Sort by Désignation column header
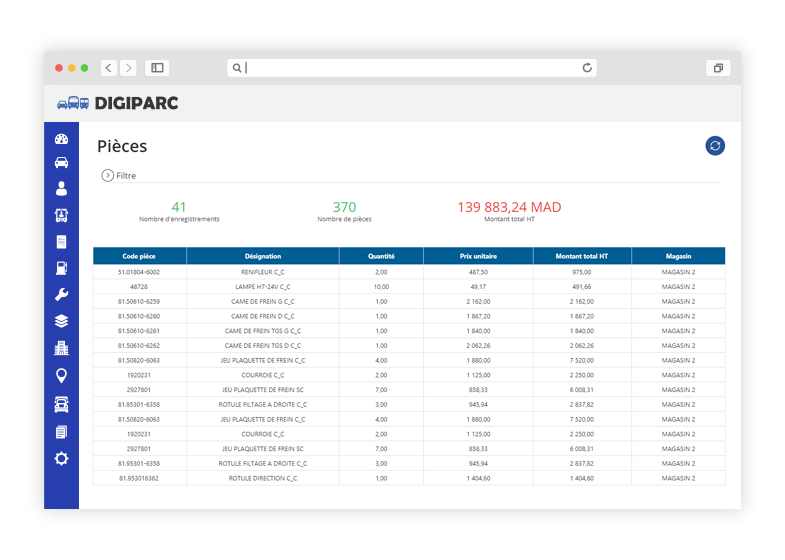 click(x=263, y=256)
